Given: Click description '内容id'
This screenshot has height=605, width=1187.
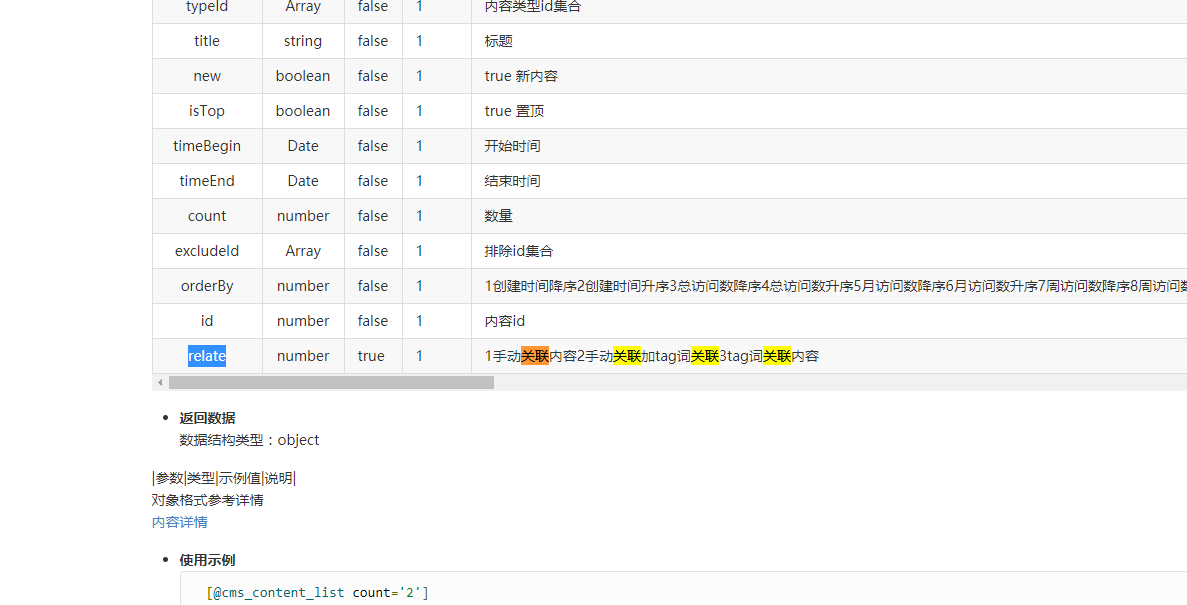Looking at the screenshot, I should coord(504,321).
